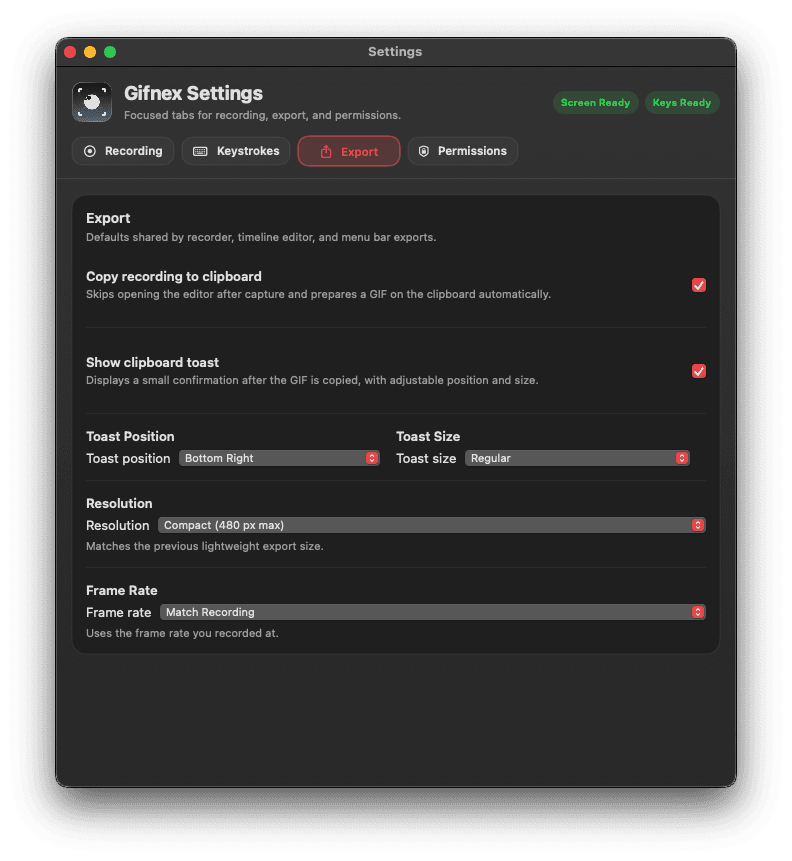The height and width of the screenshot is (861, 792).
Task: Click the Toast Size section heading
Action: [428, 437]
